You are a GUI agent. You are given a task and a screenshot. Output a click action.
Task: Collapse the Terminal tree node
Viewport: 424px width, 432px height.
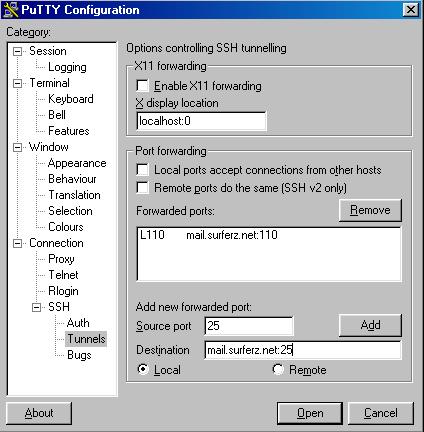coord(17,83)
